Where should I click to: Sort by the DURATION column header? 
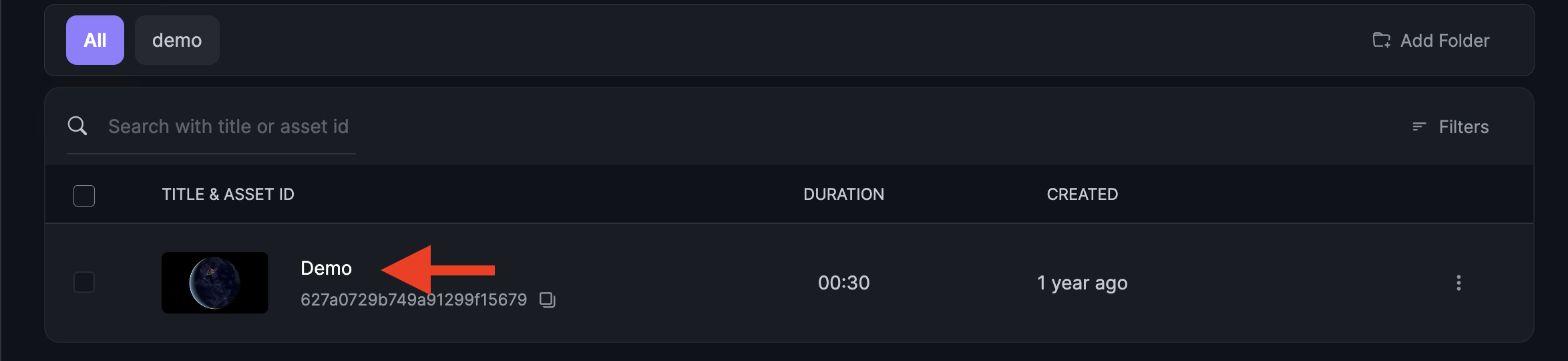(843, 195)
